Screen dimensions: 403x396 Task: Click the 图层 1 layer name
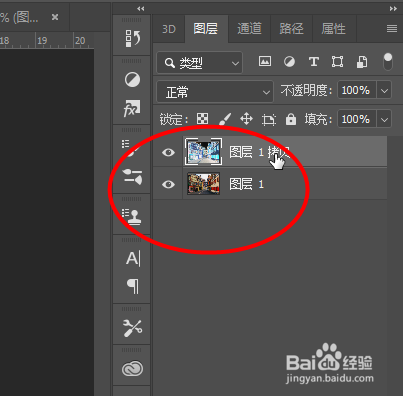(246, 184)
